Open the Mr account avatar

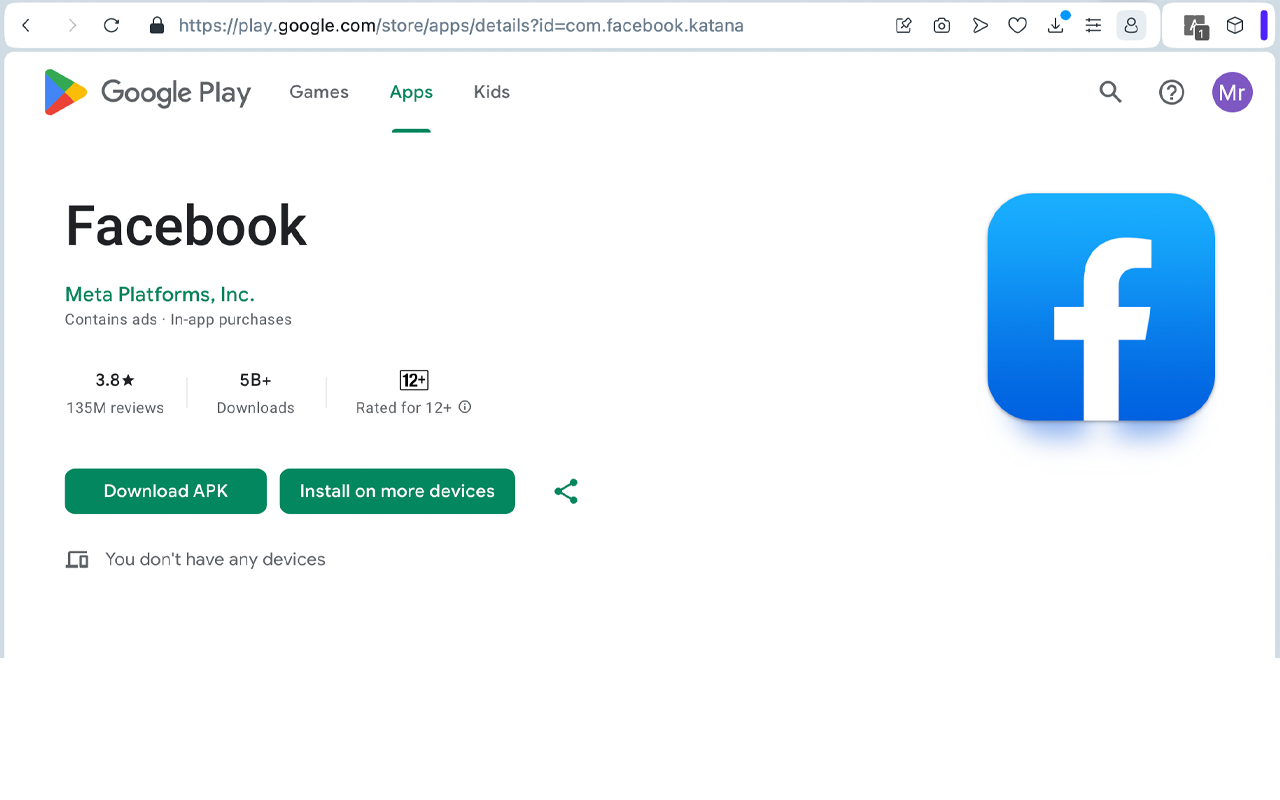pyautogui.click(x=1232, y=92)
